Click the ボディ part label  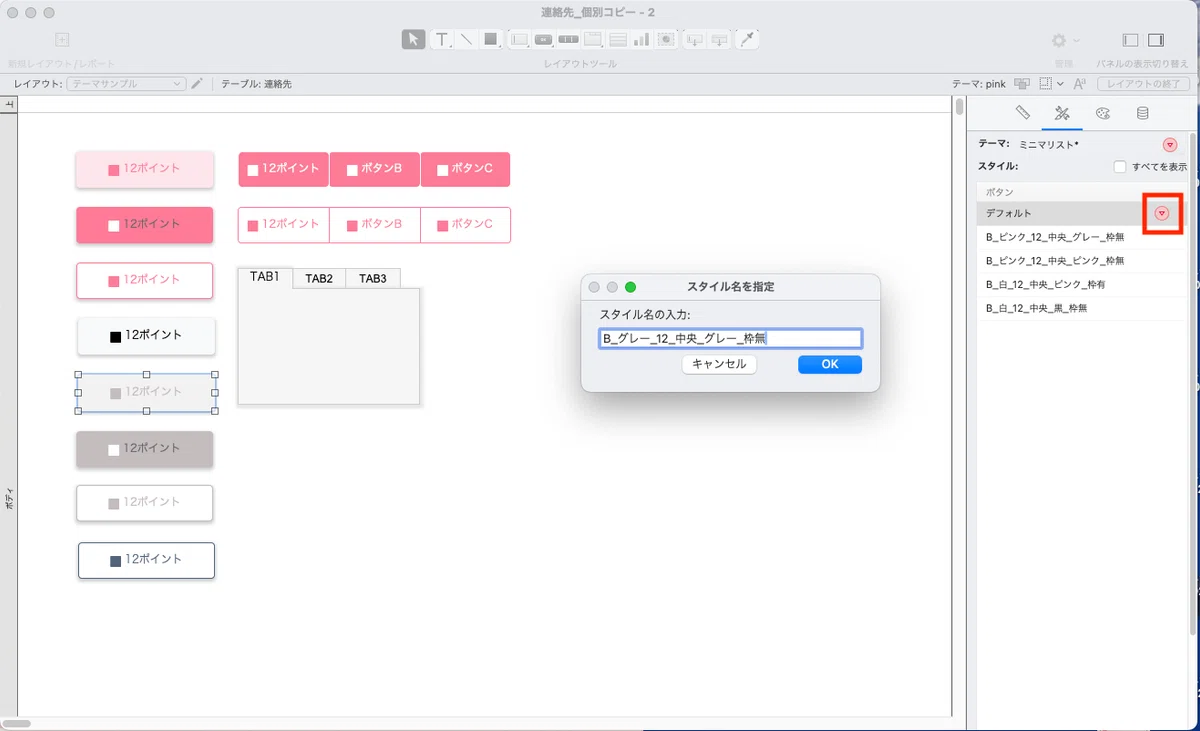pyautogui.click(x=9, y=500)
